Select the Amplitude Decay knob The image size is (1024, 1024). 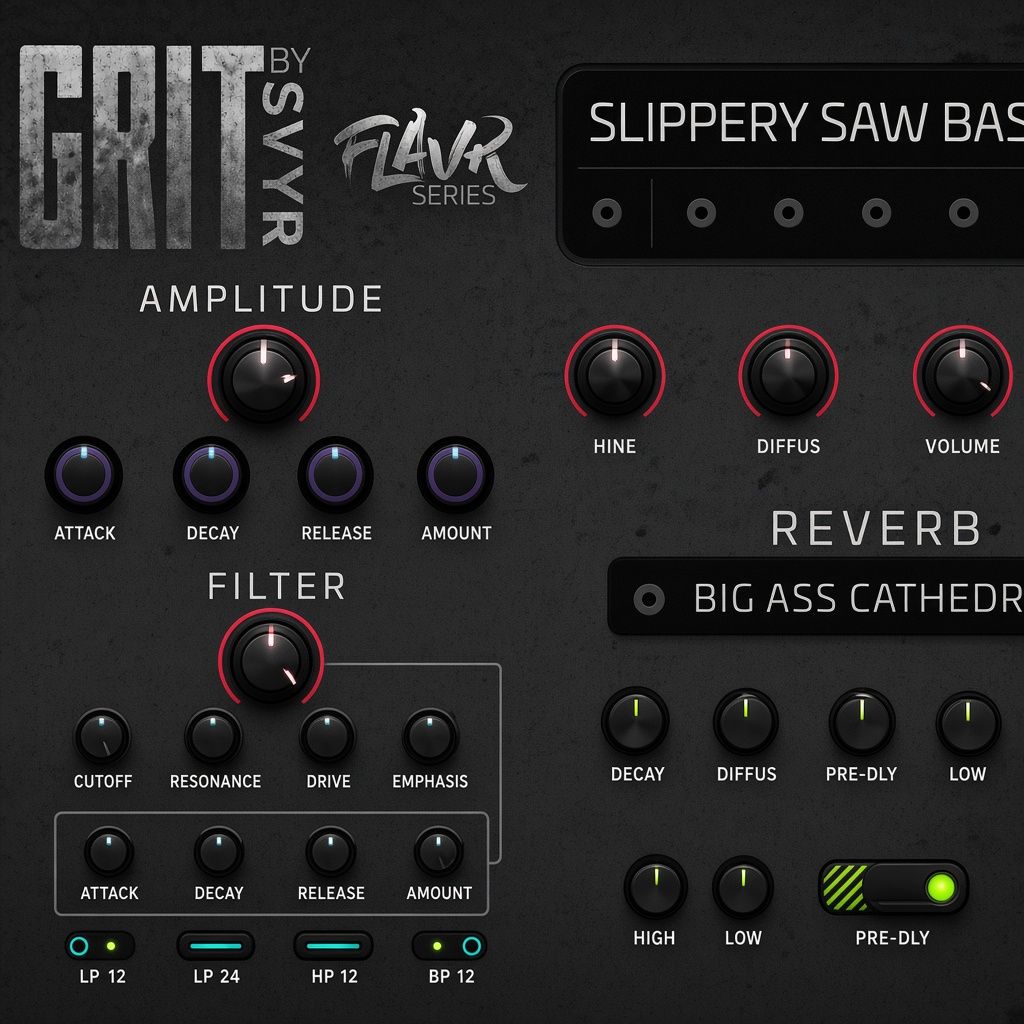(212, 475)
